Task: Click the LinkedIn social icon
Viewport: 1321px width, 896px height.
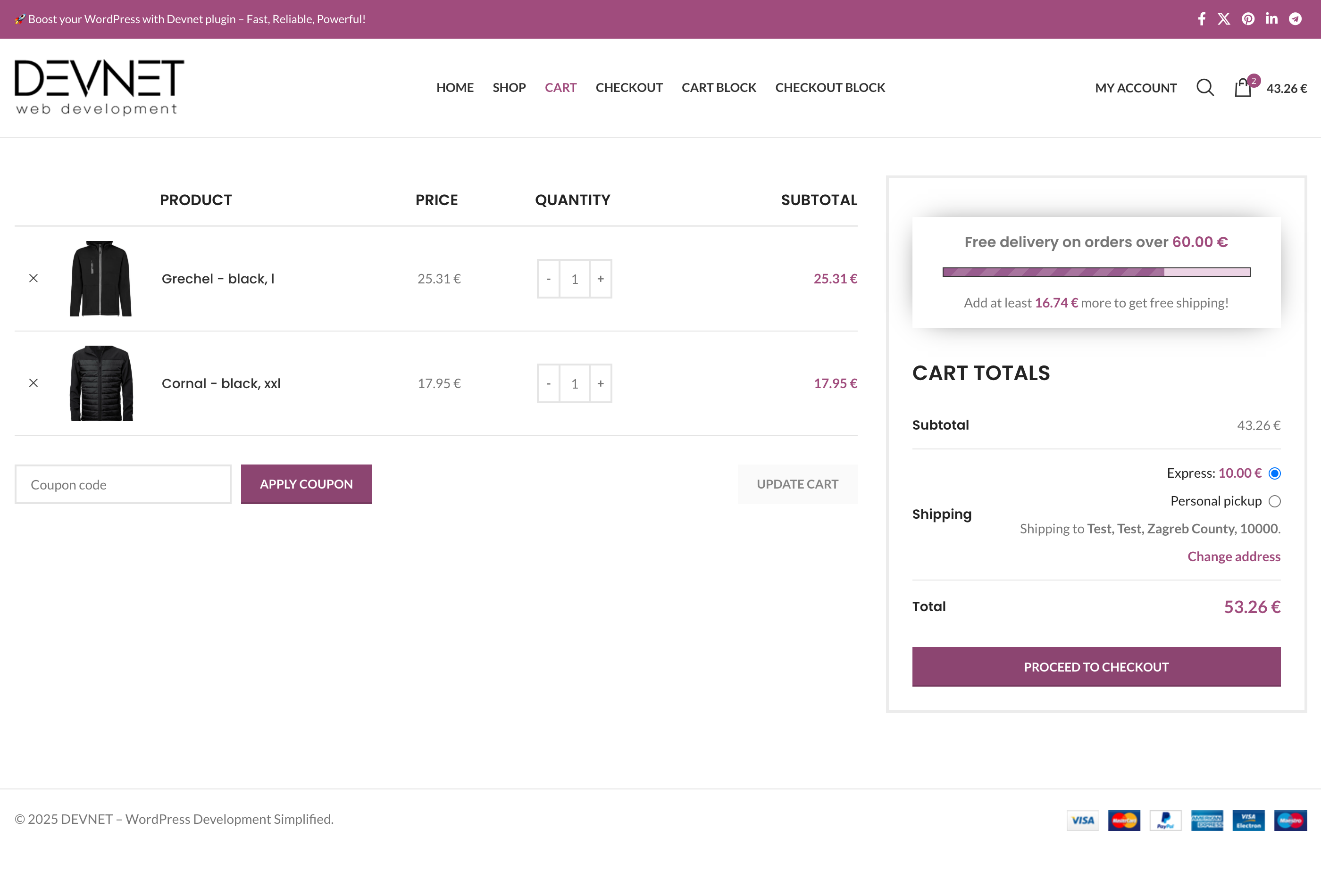Action: (x=1271, y=19)
